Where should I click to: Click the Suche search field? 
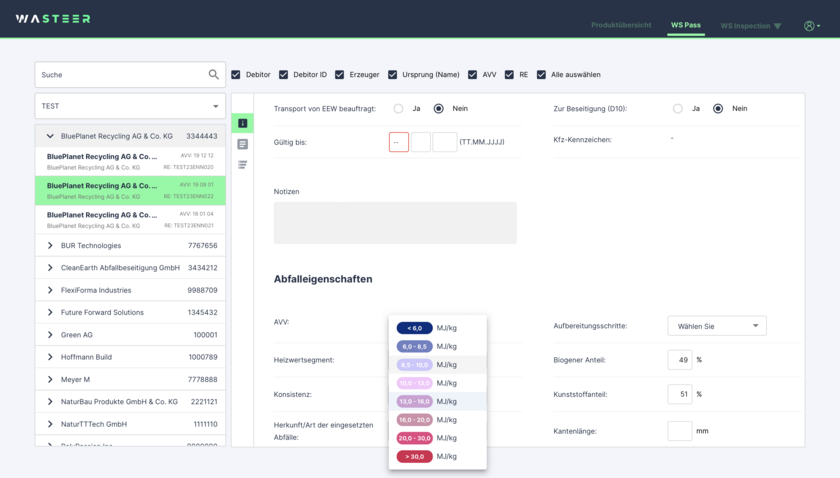(130, 74)
